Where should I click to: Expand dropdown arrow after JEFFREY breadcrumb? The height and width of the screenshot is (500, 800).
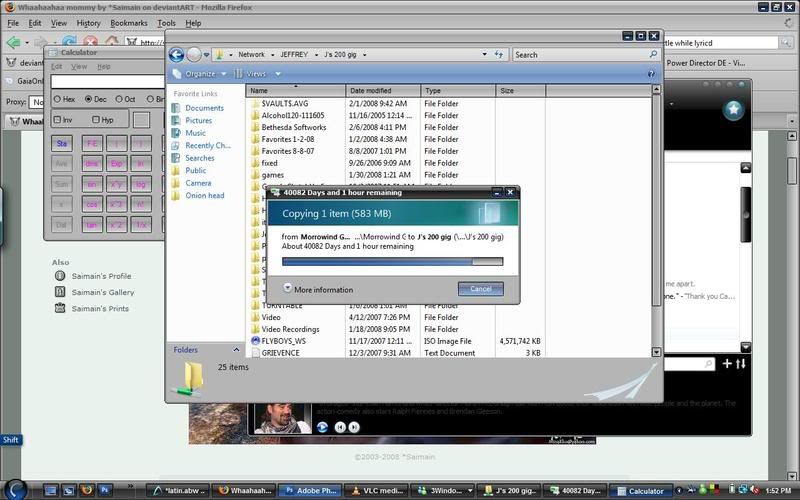coord(316,55)
